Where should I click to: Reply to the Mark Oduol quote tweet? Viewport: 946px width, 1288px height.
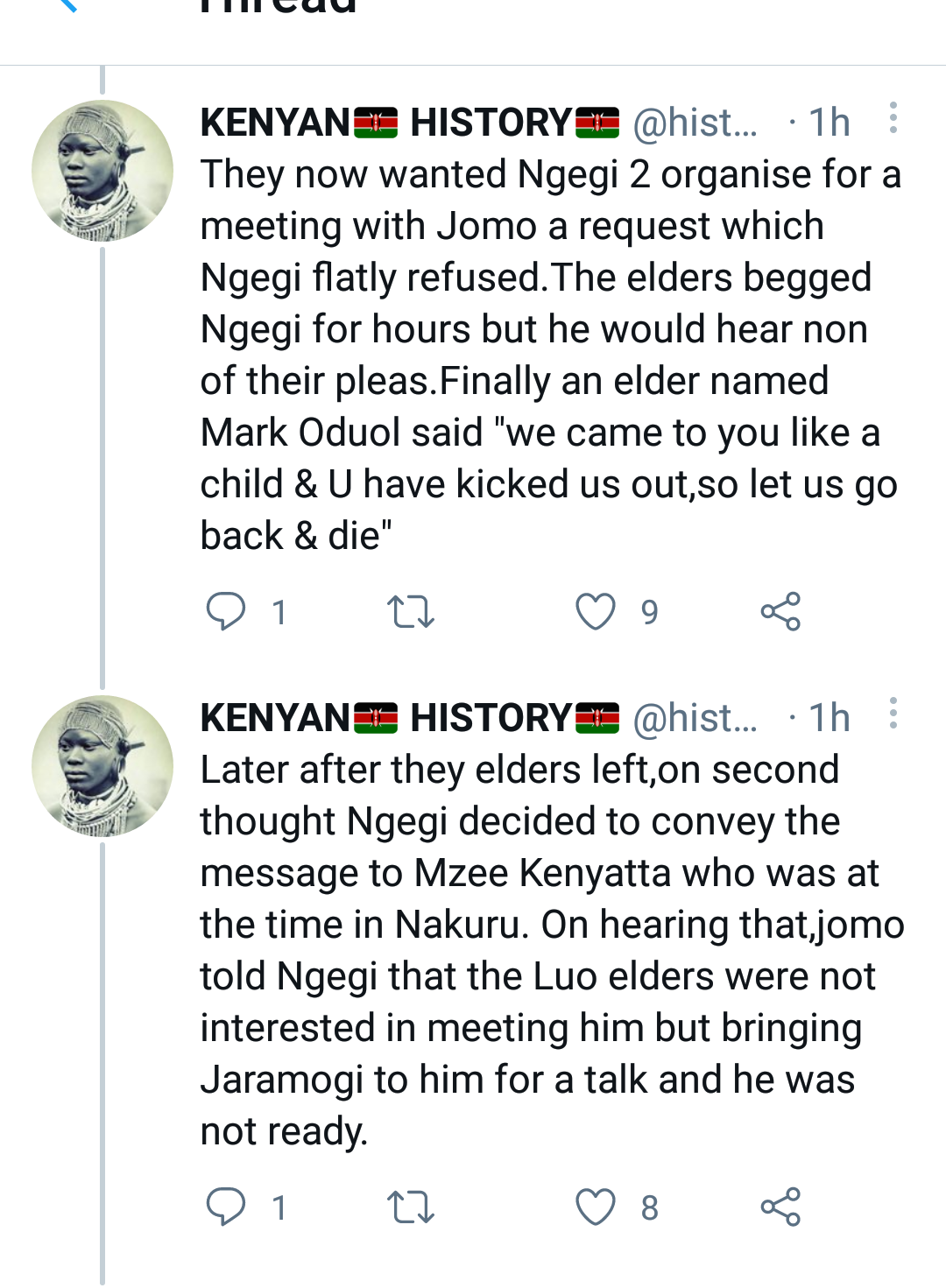pos(226,611)
